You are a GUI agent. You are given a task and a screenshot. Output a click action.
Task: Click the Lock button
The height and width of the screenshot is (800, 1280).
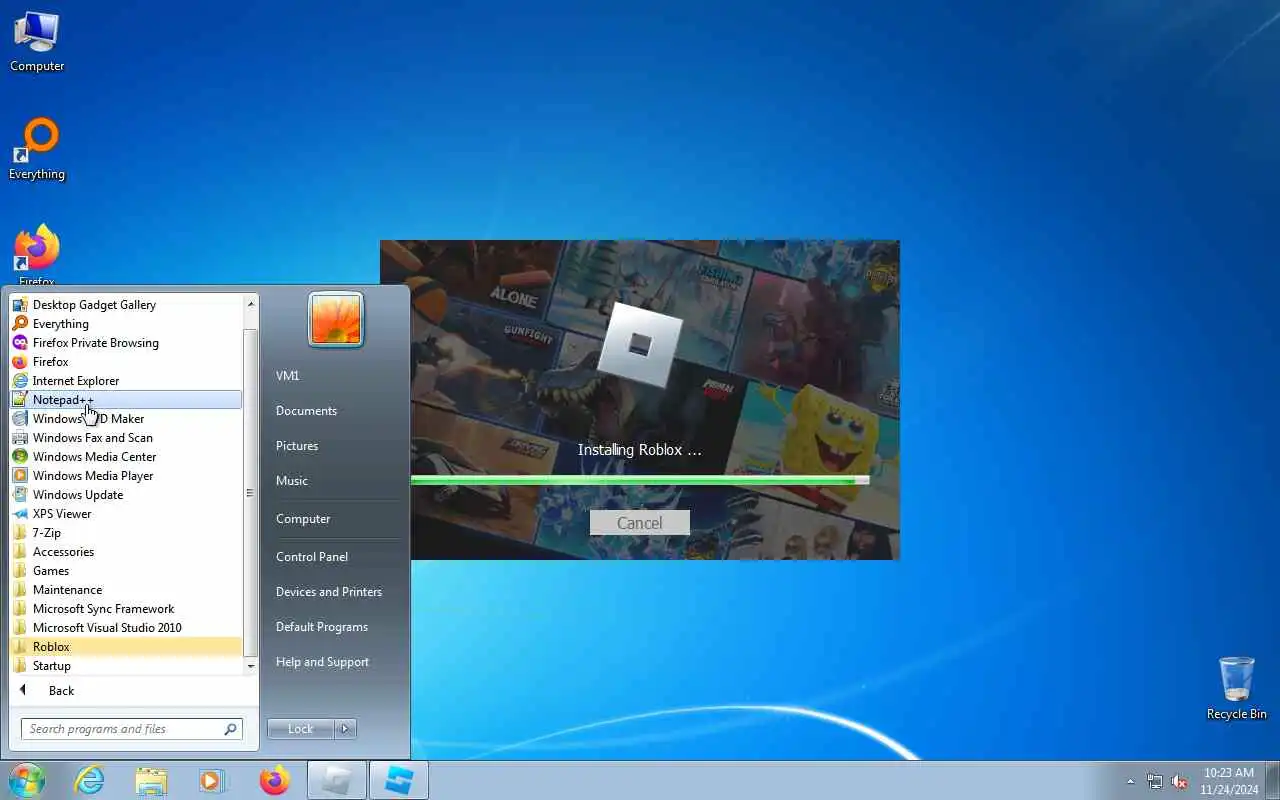pos(301,729)
